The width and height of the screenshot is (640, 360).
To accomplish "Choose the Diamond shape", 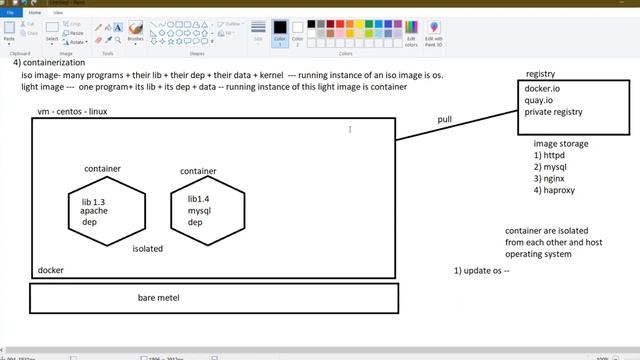I will click(162, 33).
